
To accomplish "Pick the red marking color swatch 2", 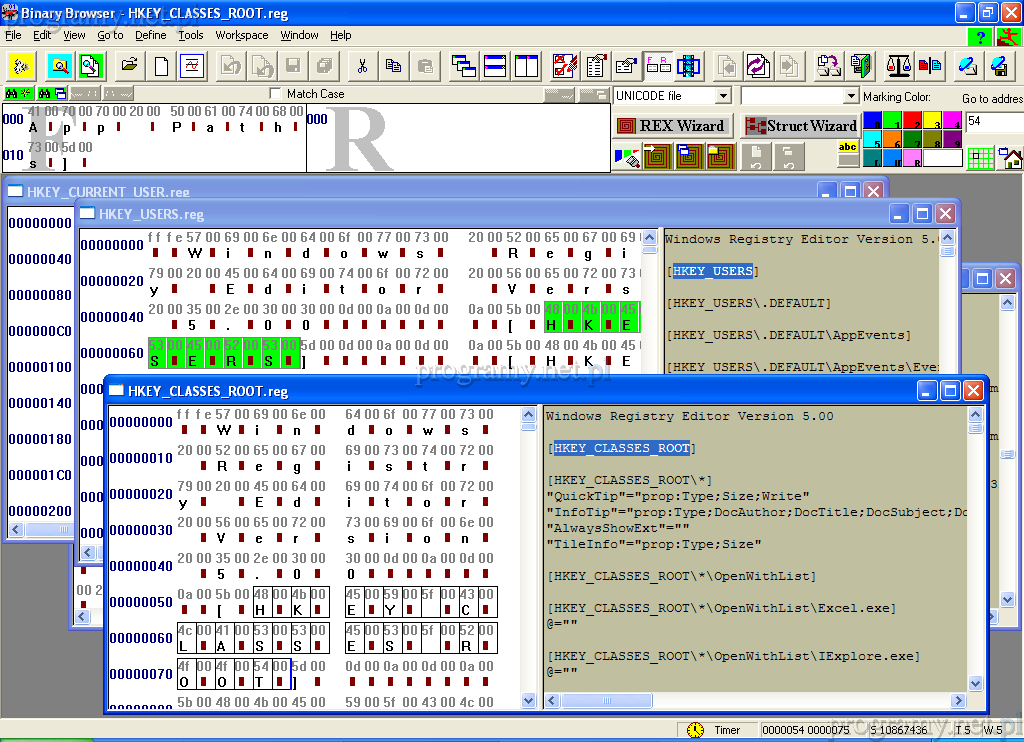I will click(x=911, y=121).
